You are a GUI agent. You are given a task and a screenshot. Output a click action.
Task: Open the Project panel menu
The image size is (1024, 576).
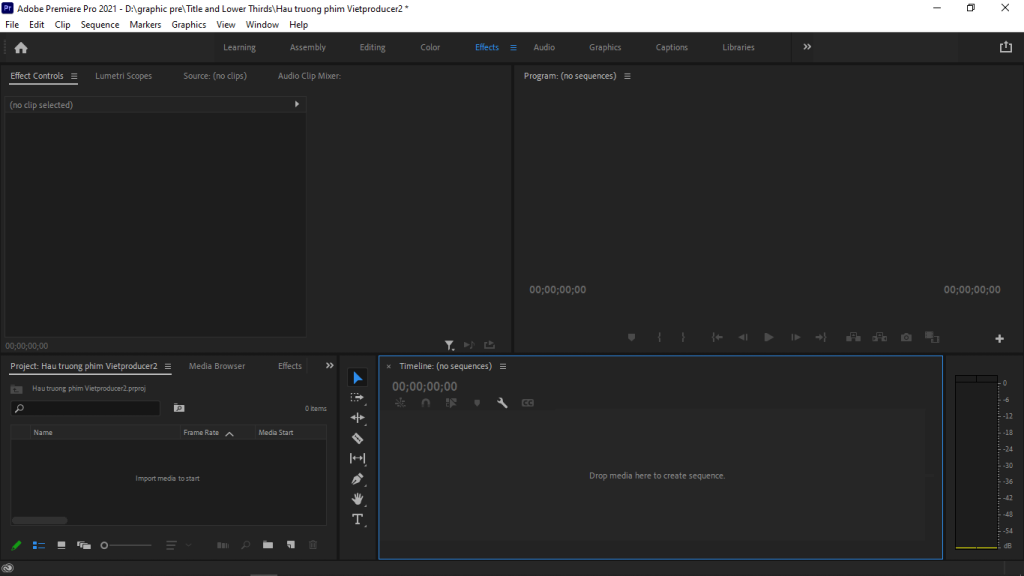pos(168,366)
